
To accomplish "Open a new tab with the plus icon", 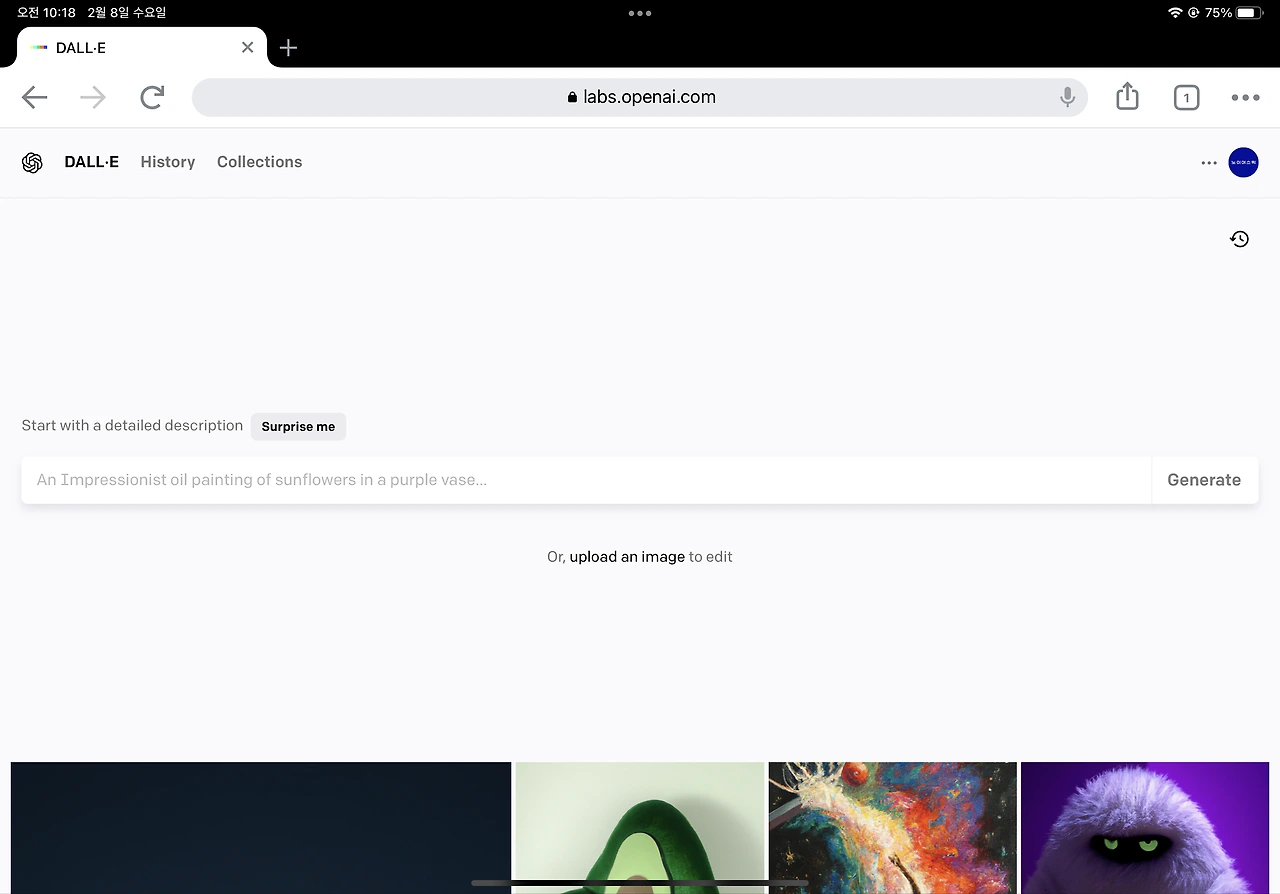I will coord(288,47).
